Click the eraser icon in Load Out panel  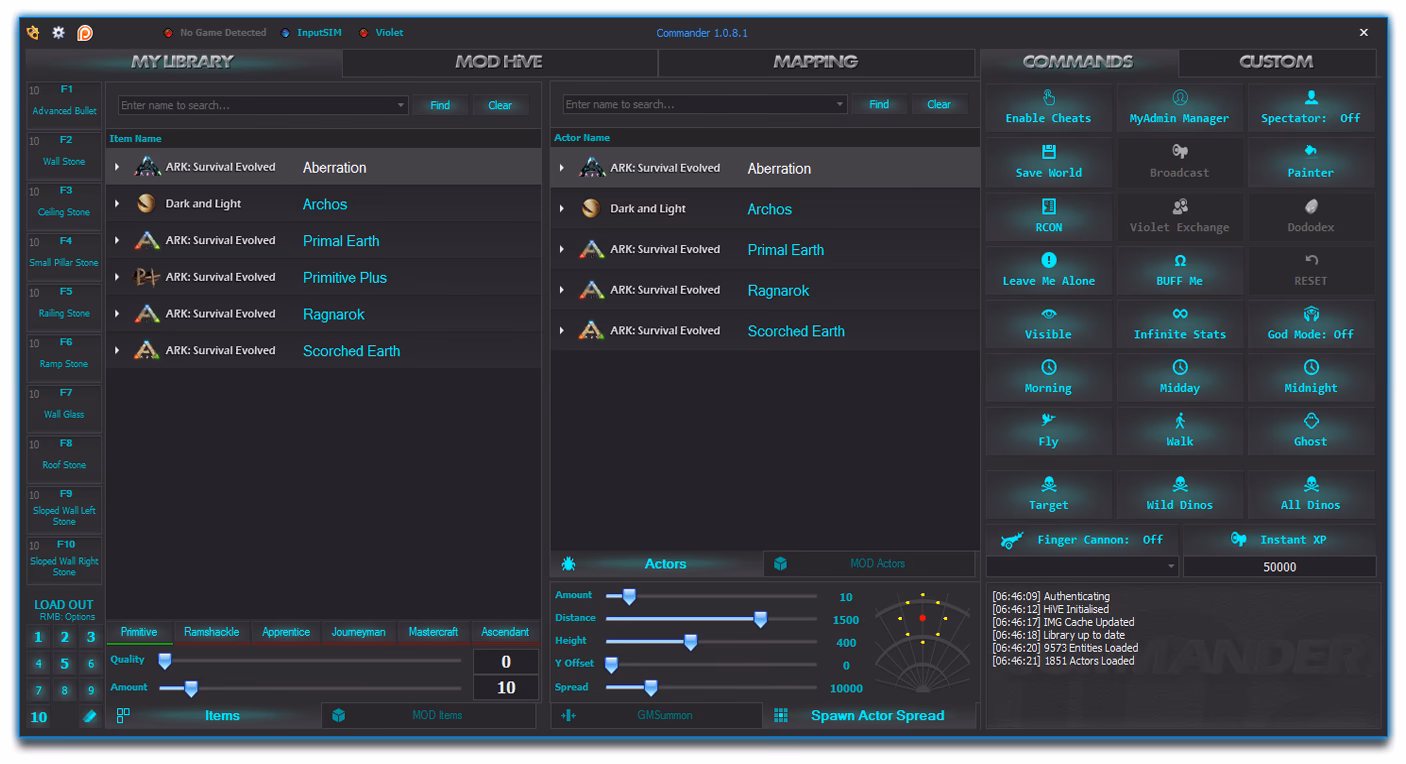click(90, 716)
